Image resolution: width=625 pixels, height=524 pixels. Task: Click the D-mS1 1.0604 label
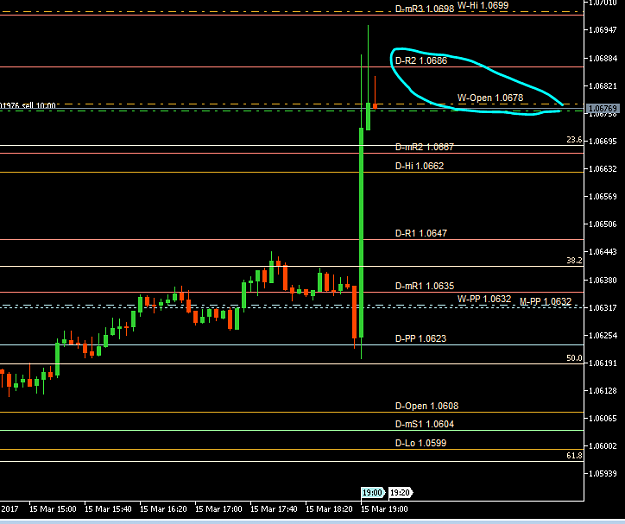pyautogui.click(x=425, y=424)
